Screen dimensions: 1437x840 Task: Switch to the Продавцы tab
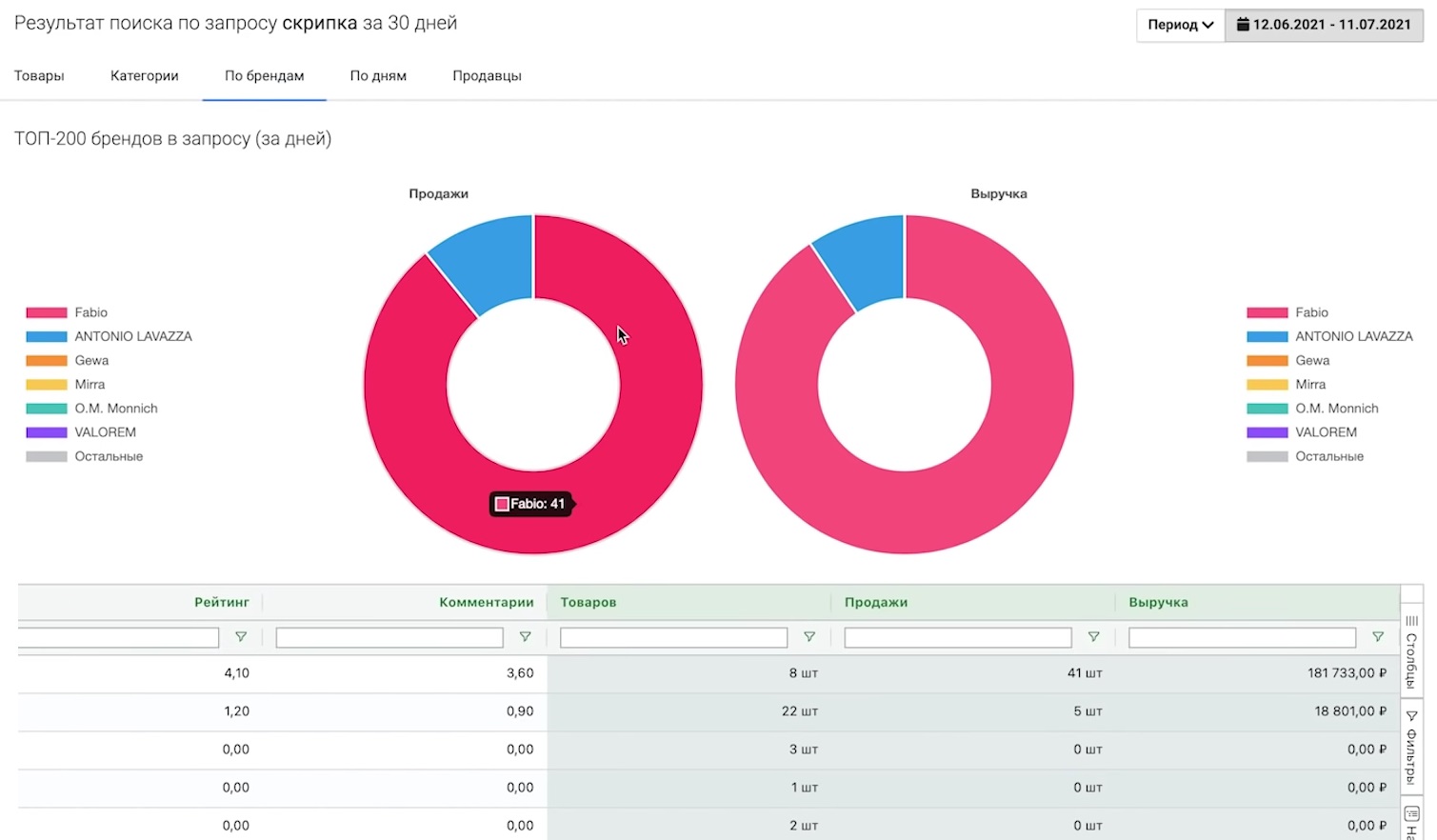(487, 76)
